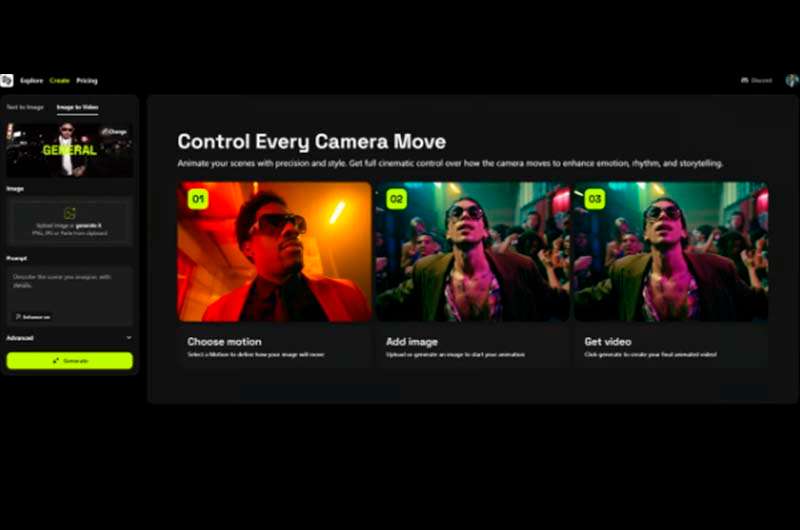The height and width of the screenshot is (530, 800).
Task: Click the 02 step badge
Action: pyautogui.click(x=396, y=199)
